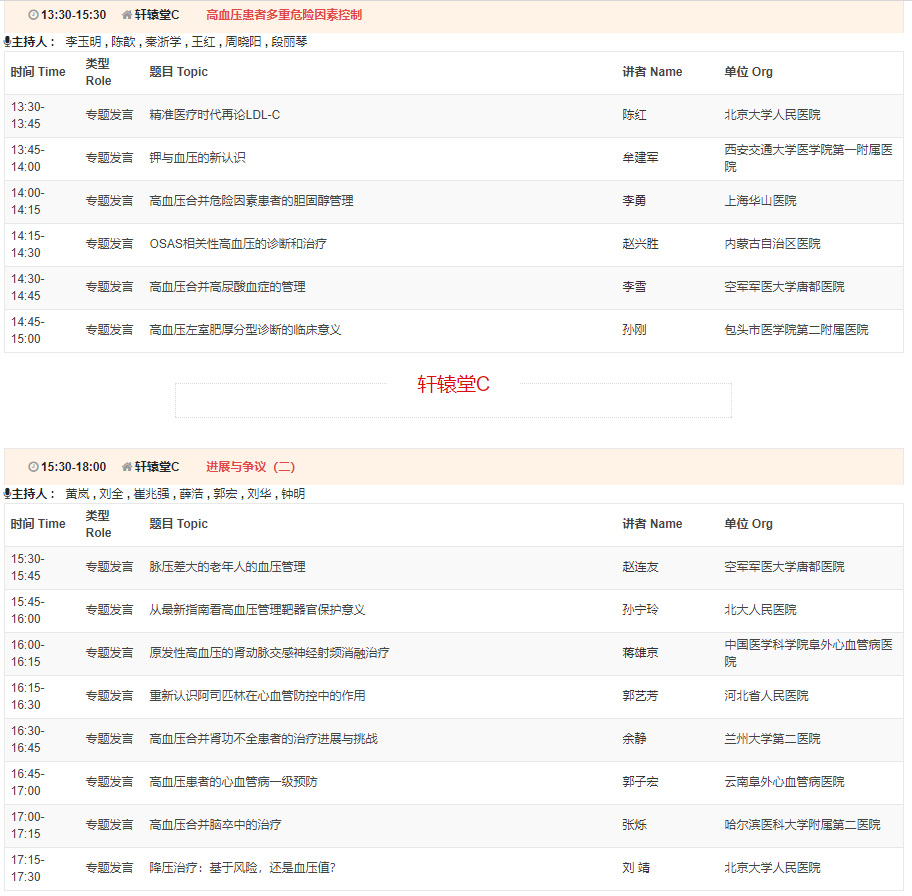This screenshot has height=896, width=912.
Task: Click host name 段丽琴
Action: [x=289, y=42]
